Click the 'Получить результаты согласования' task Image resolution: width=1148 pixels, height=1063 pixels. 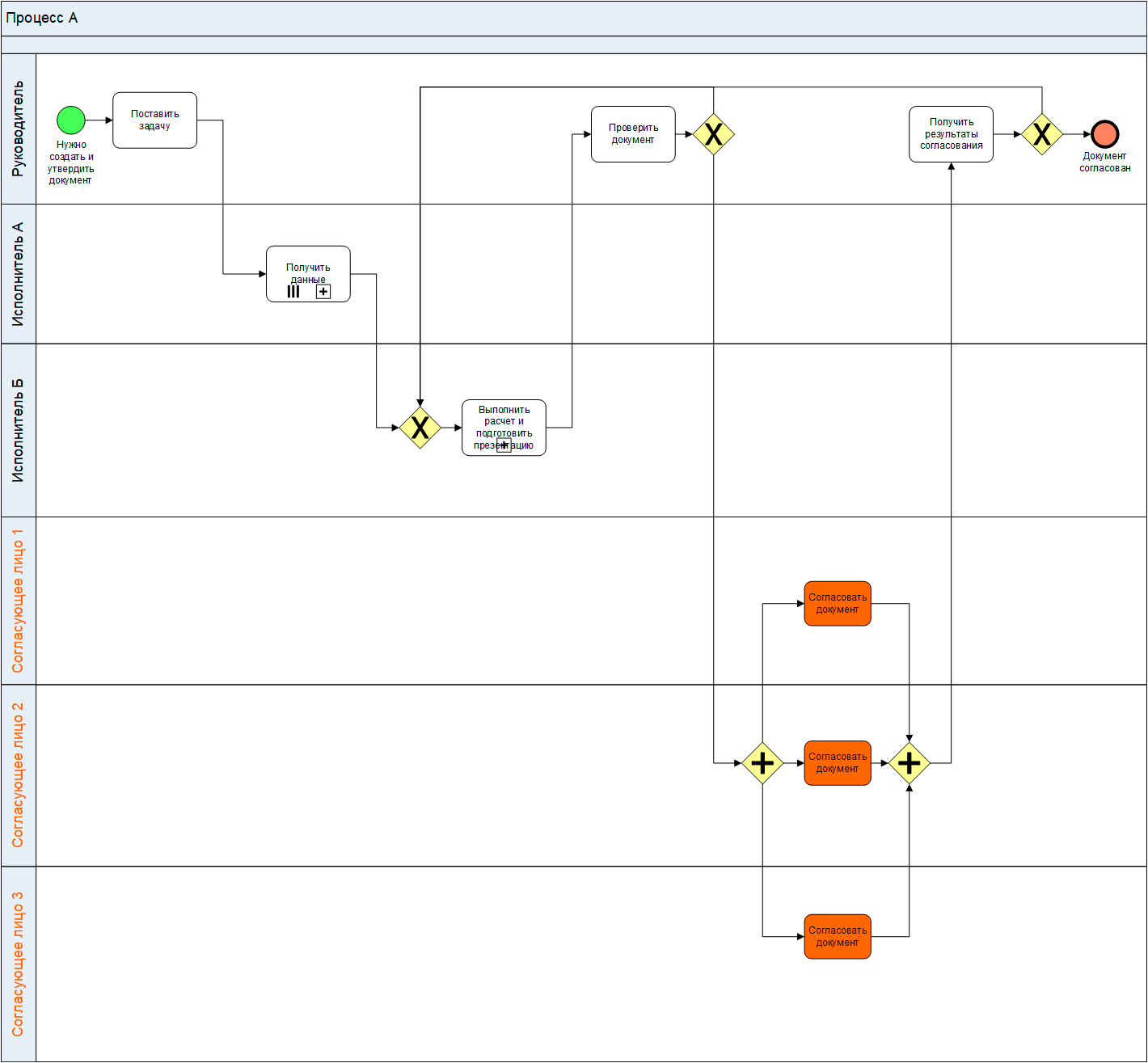(951, 134)
